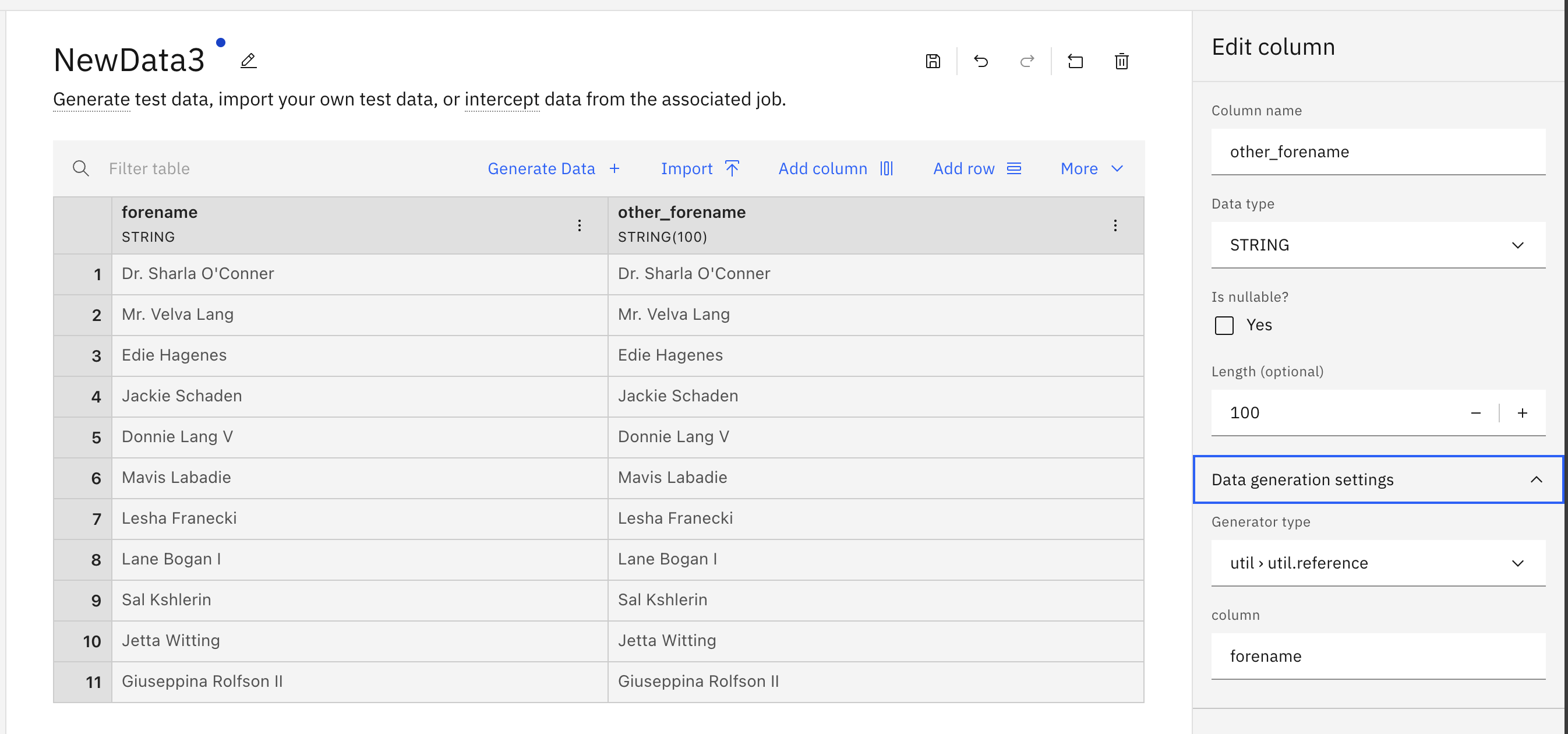
Task: Open the Generator type dropdown
Action: pyautogui.click(x=1378, y=563)
